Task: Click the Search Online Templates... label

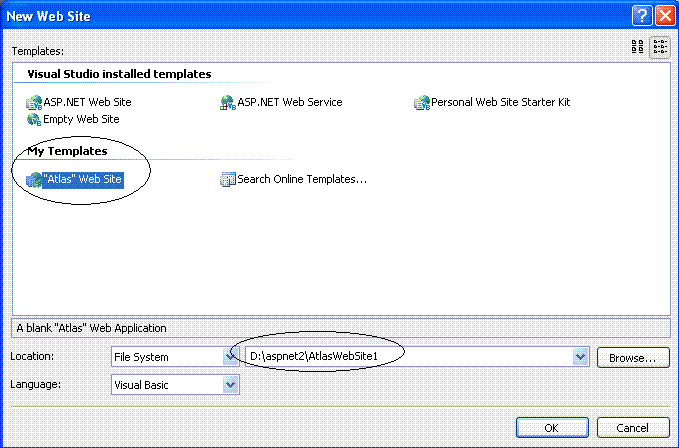Action: 302,179
